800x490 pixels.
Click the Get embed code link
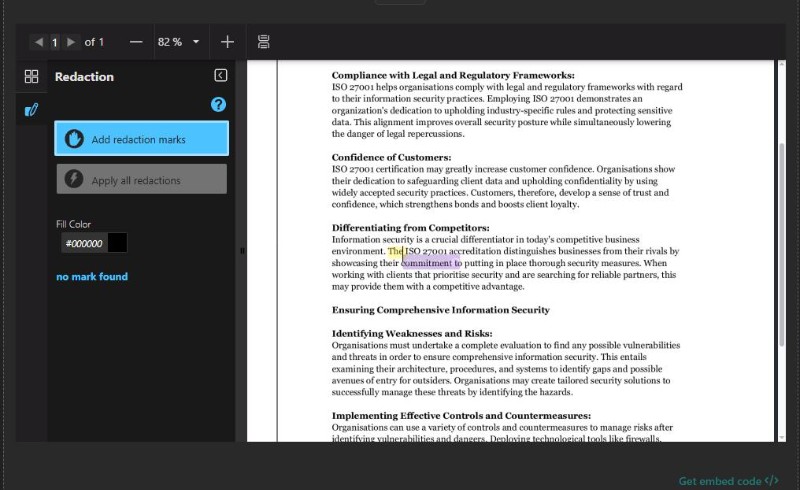[x=727, y=481]
